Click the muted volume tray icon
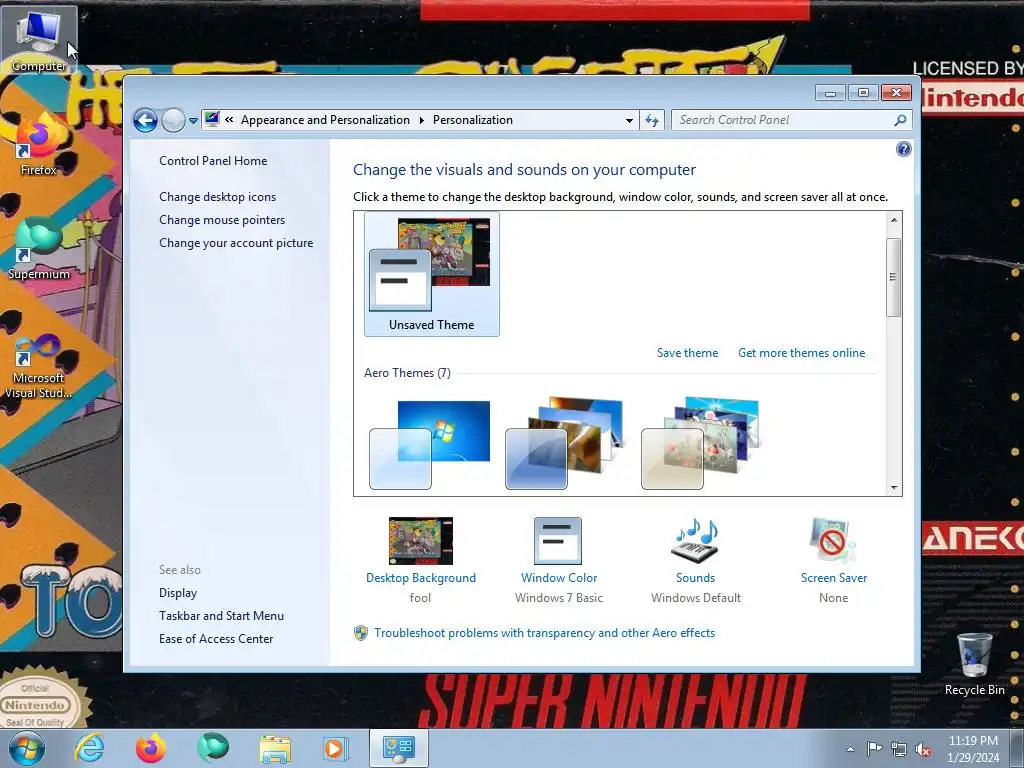 tap(923, 749)
